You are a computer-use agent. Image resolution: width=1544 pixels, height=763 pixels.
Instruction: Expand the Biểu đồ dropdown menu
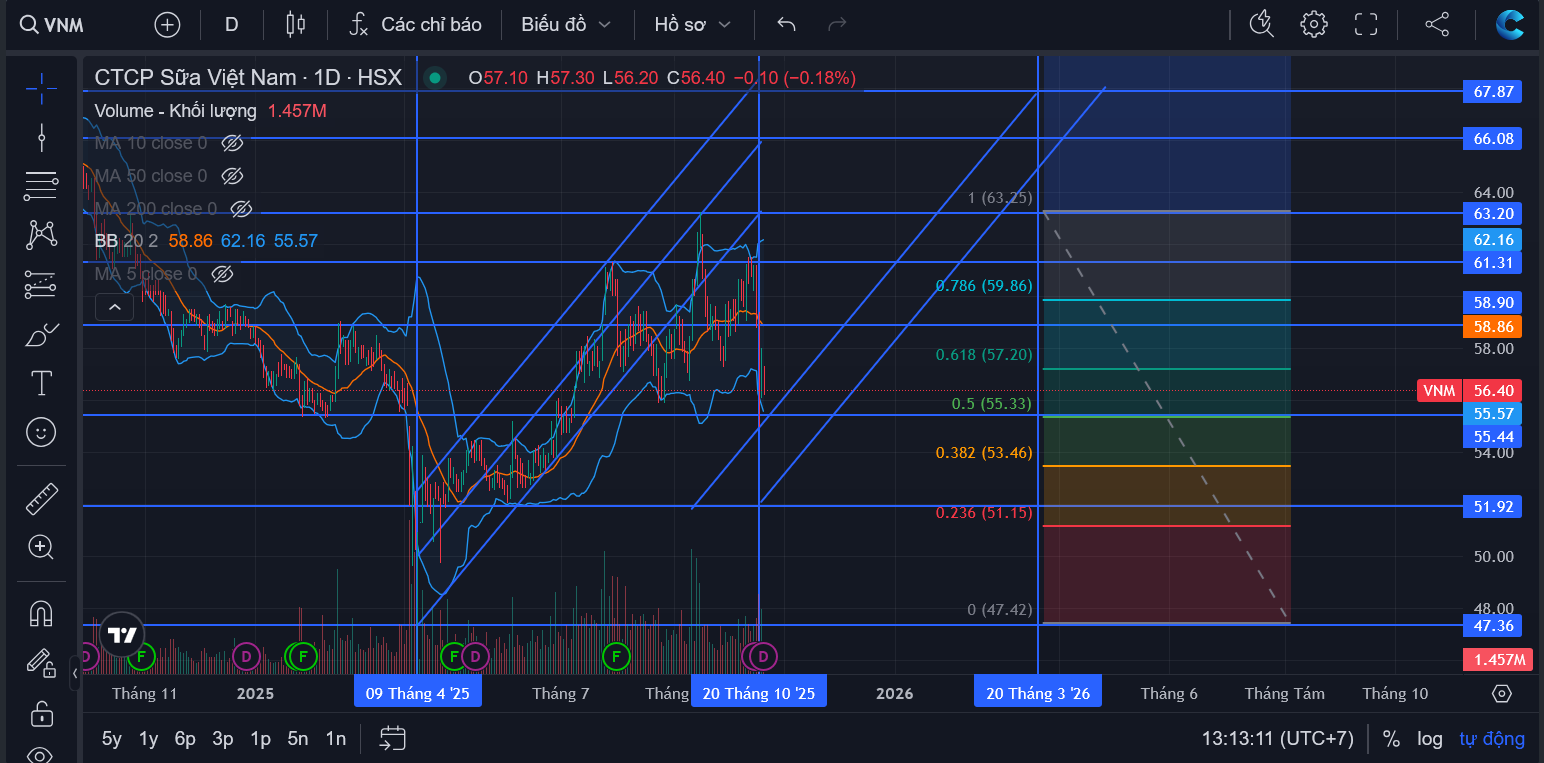pyautogui.click(x=565, y=25)
